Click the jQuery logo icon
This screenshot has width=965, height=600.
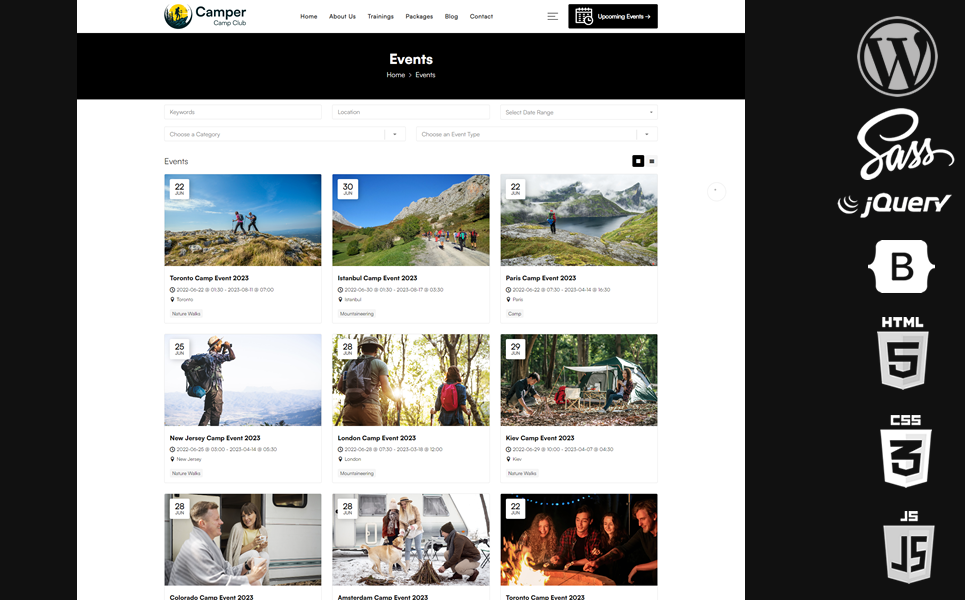click(894, 204)
